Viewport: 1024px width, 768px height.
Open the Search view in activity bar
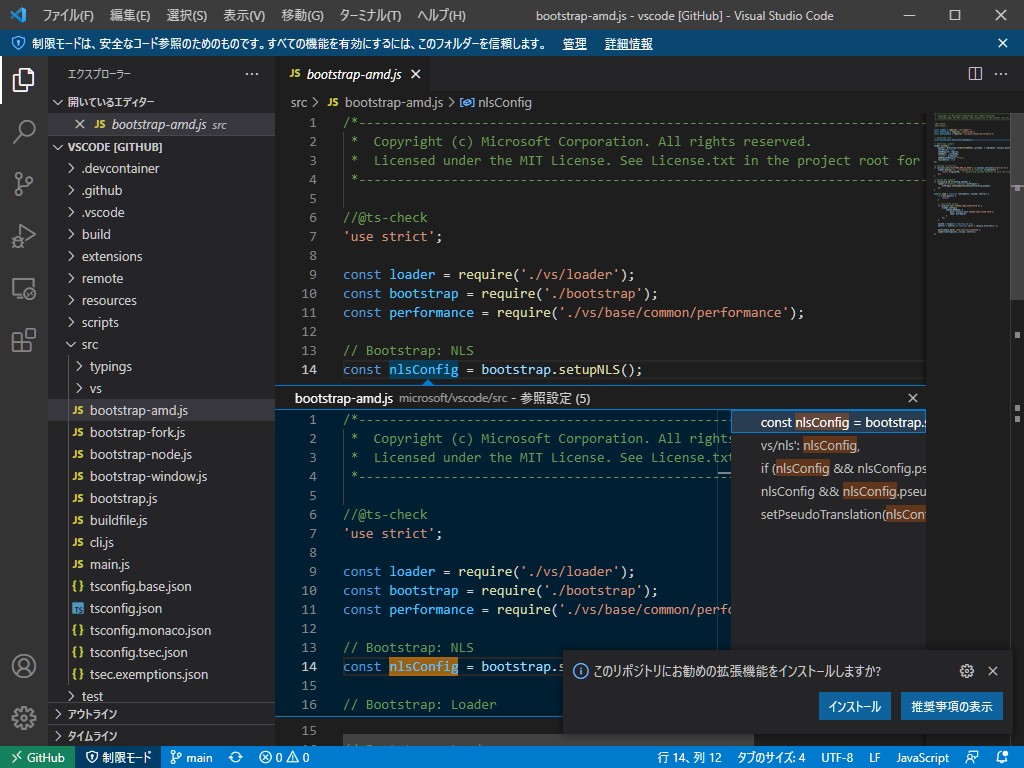(x=24, y=132)
